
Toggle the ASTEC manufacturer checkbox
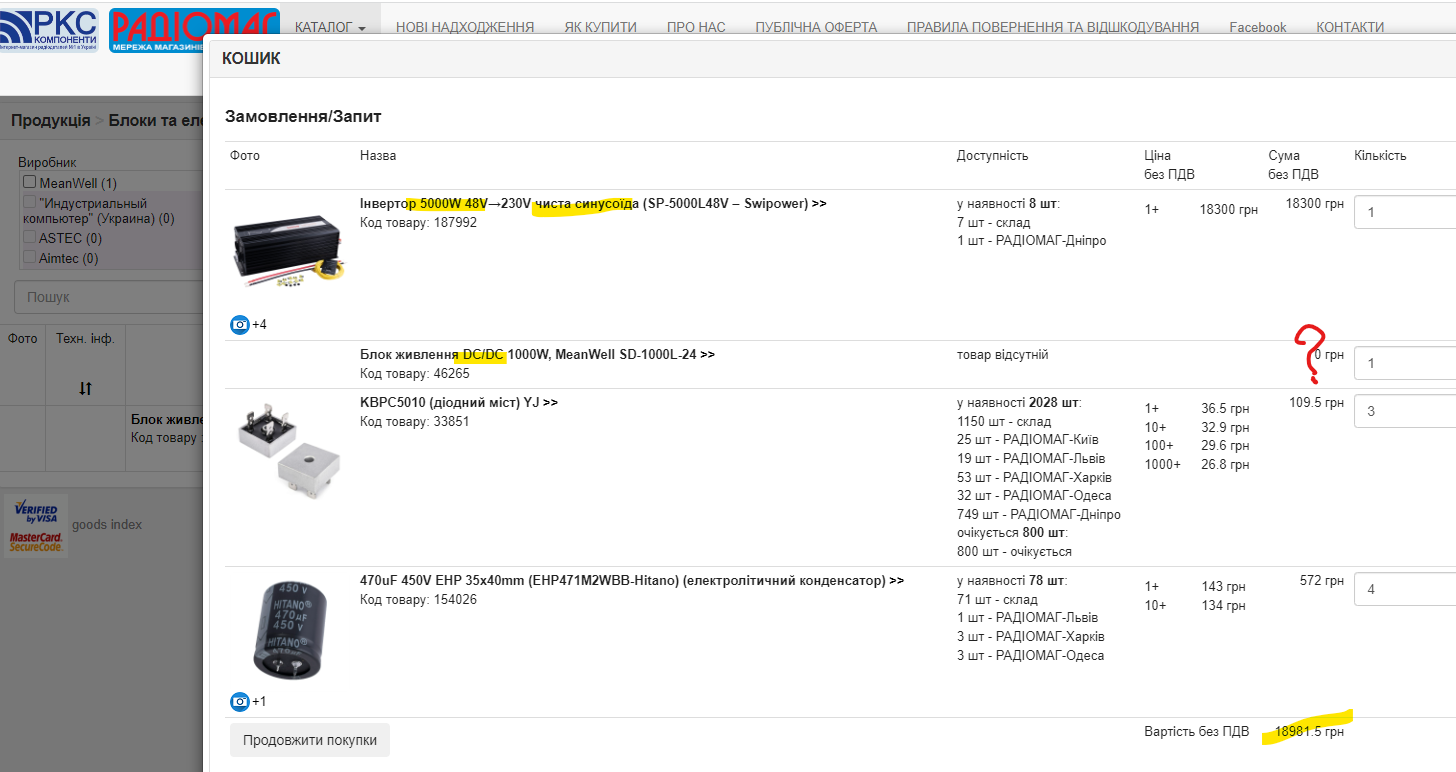30,238
